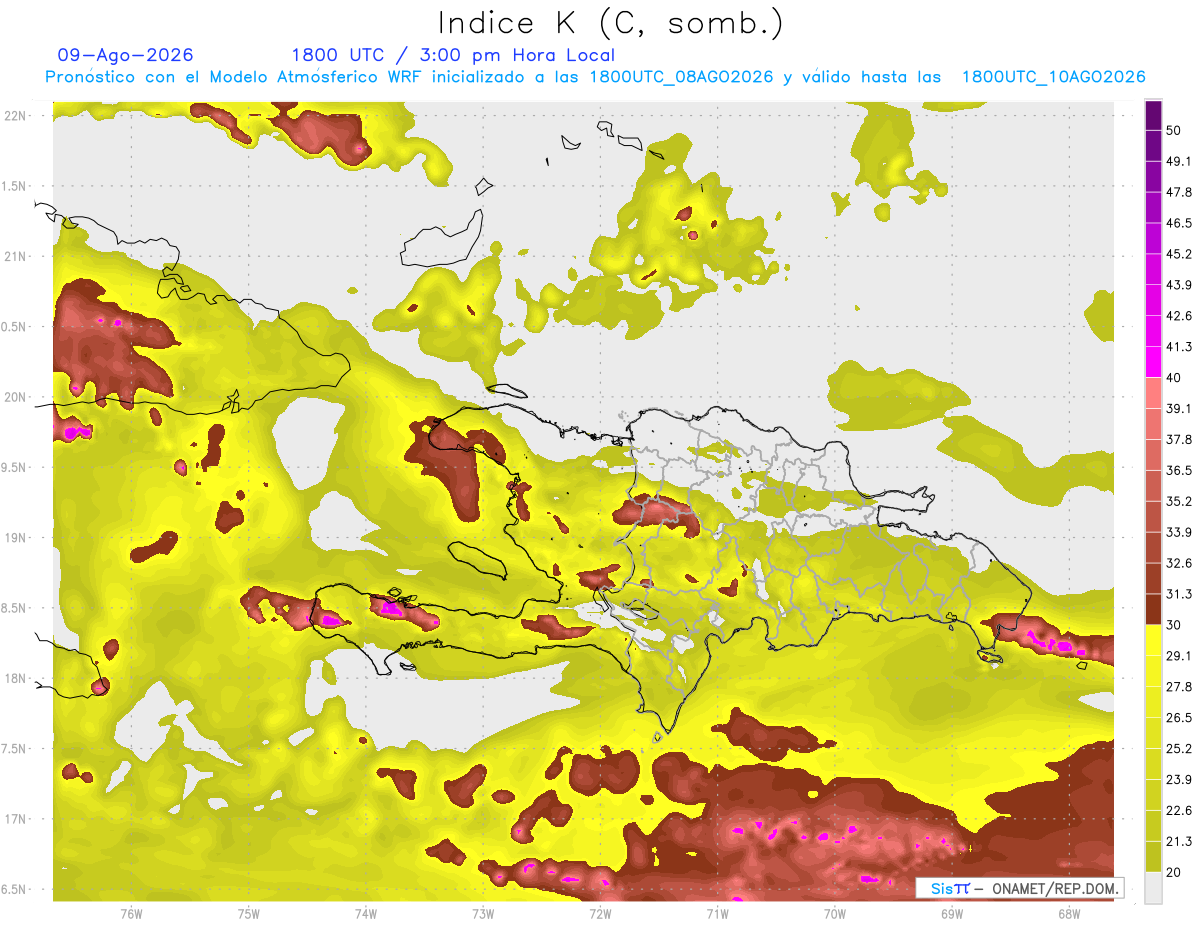
Task: Pick the bright yellow swatch between 29.1 and 30
Action: (1154, 640)
